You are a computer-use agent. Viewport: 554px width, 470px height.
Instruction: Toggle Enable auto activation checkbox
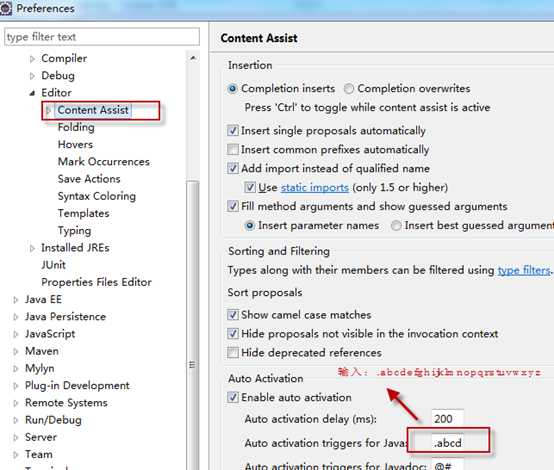coord(232,398)
